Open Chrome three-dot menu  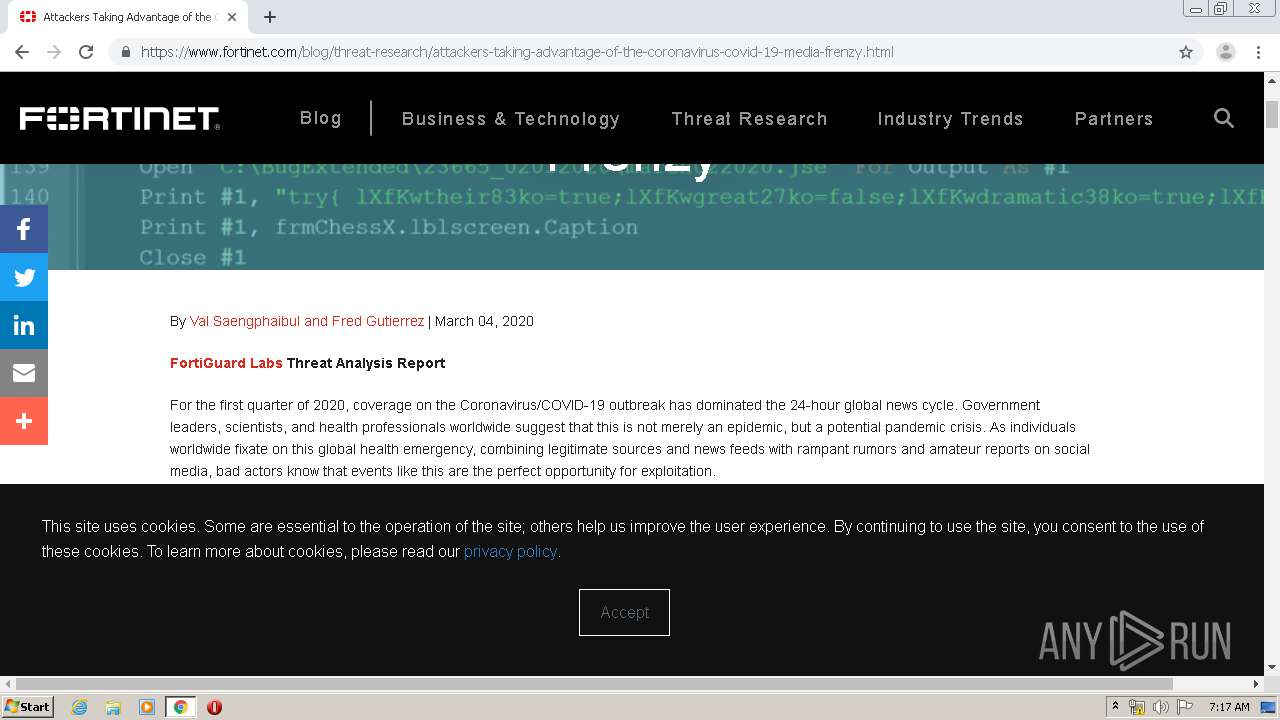[x=1259, y=52]
